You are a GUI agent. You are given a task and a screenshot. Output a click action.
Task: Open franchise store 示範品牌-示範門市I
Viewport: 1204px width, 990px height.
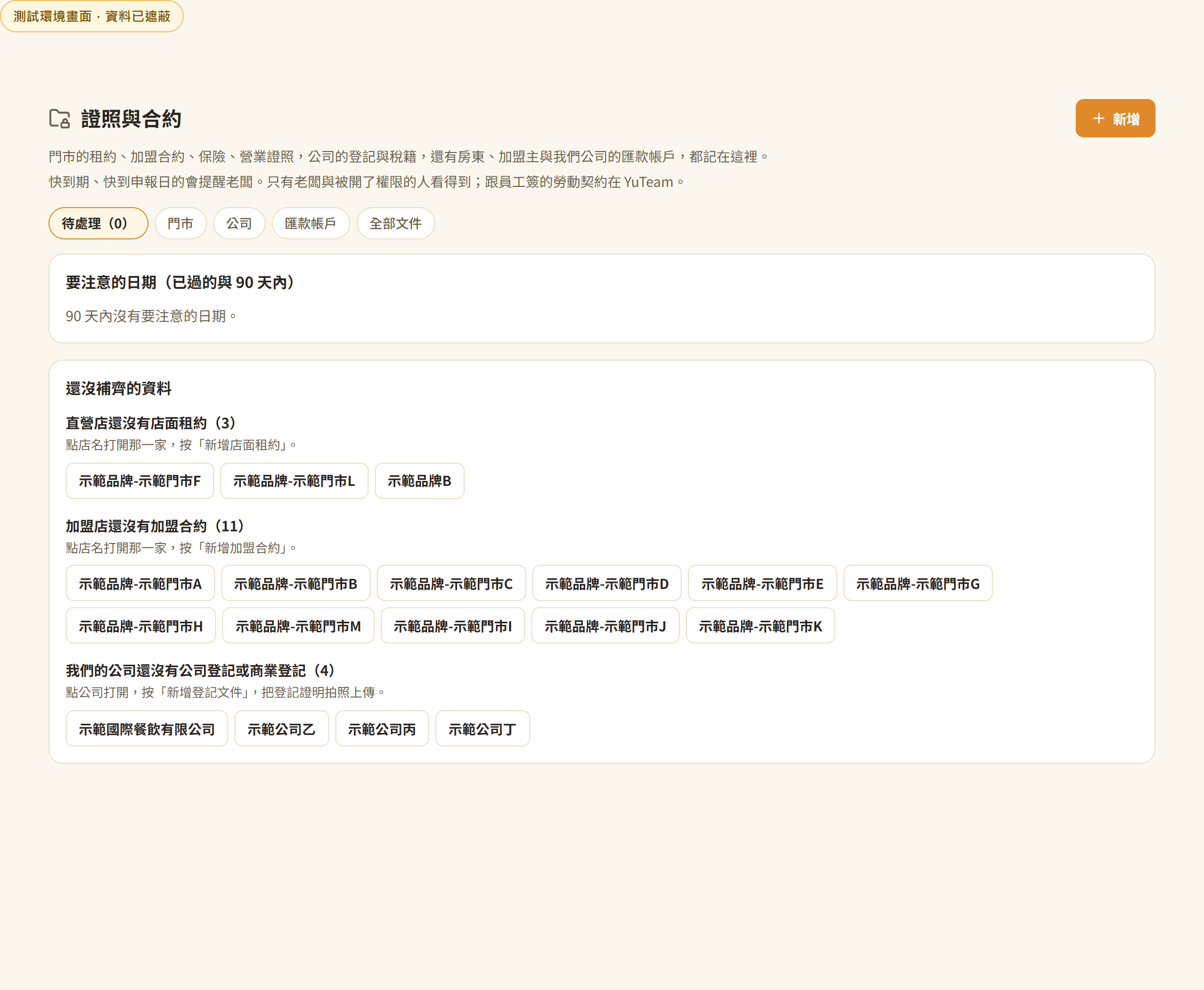tap(453, 626)
